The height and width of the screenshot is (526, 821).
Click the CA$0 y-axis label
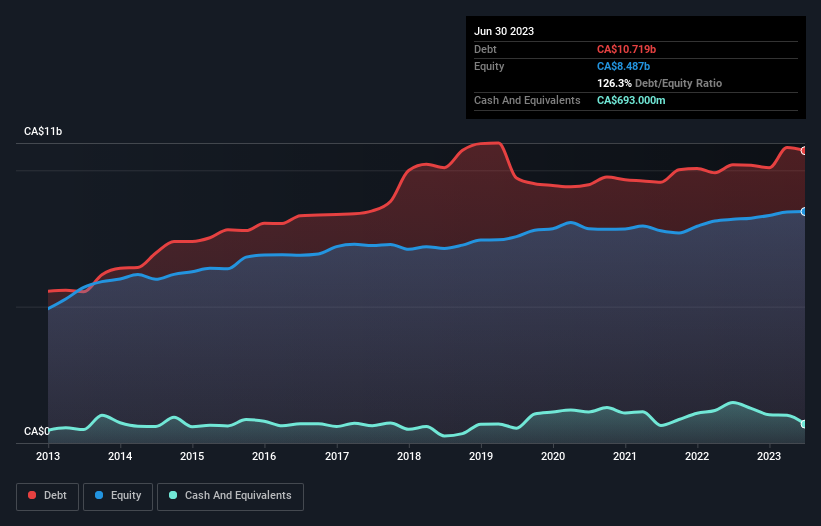tap(37, 431)
